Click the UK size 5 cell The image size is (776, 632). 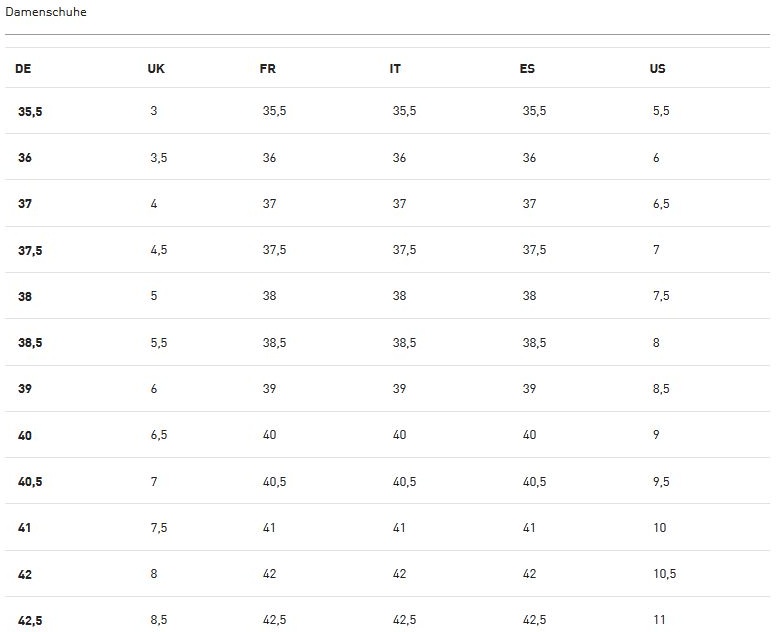154,296
